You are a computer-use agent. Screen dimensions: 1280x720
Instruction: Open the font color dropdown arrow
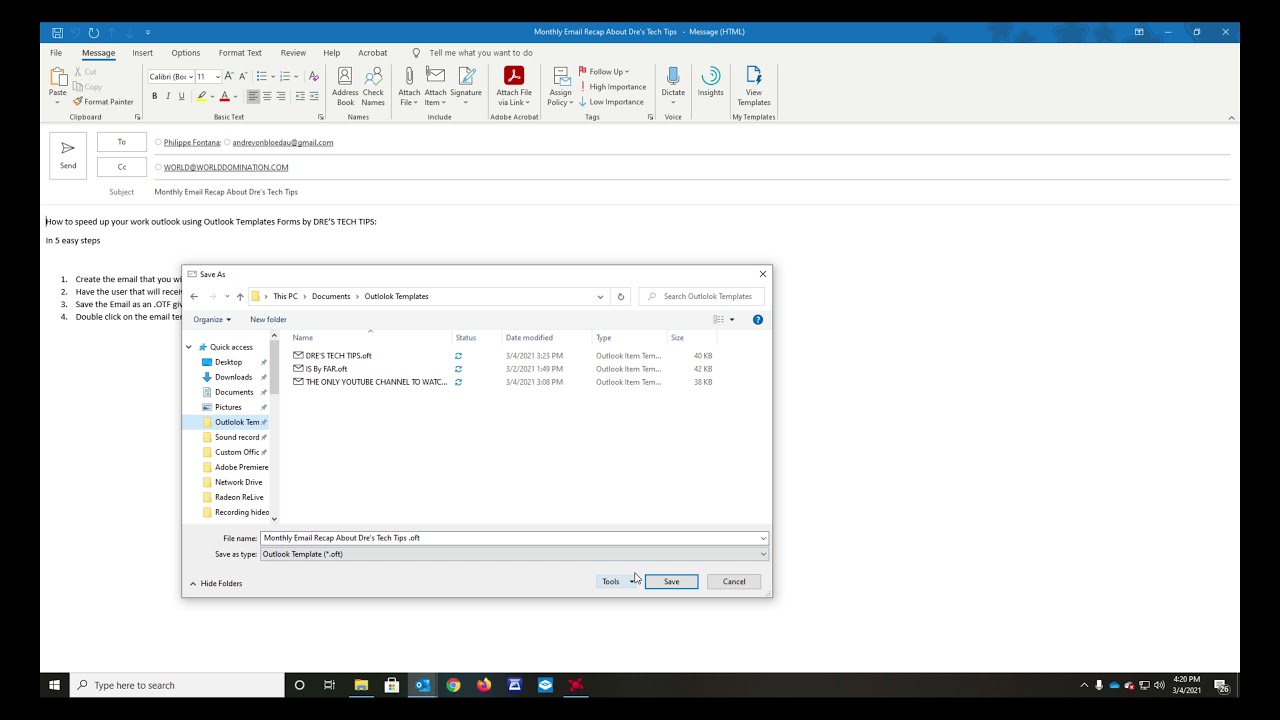click(234, 97)
